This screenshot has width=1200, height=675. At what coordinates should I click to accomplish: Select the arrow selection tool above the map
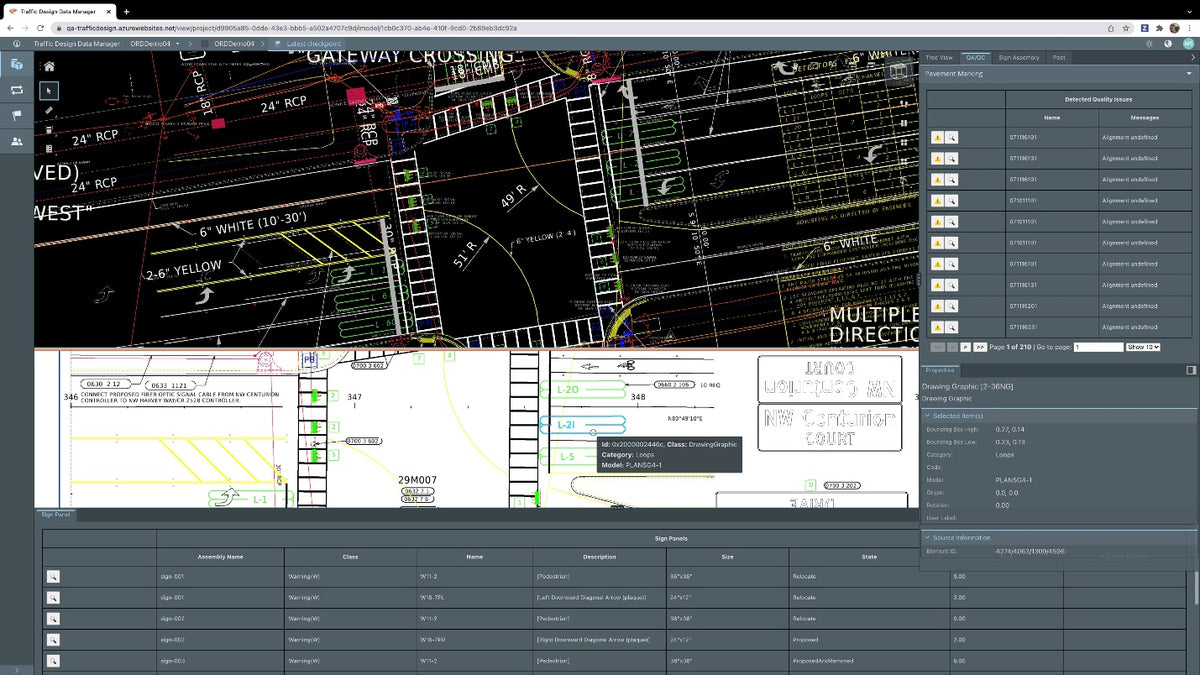click(x=49, y=90)
